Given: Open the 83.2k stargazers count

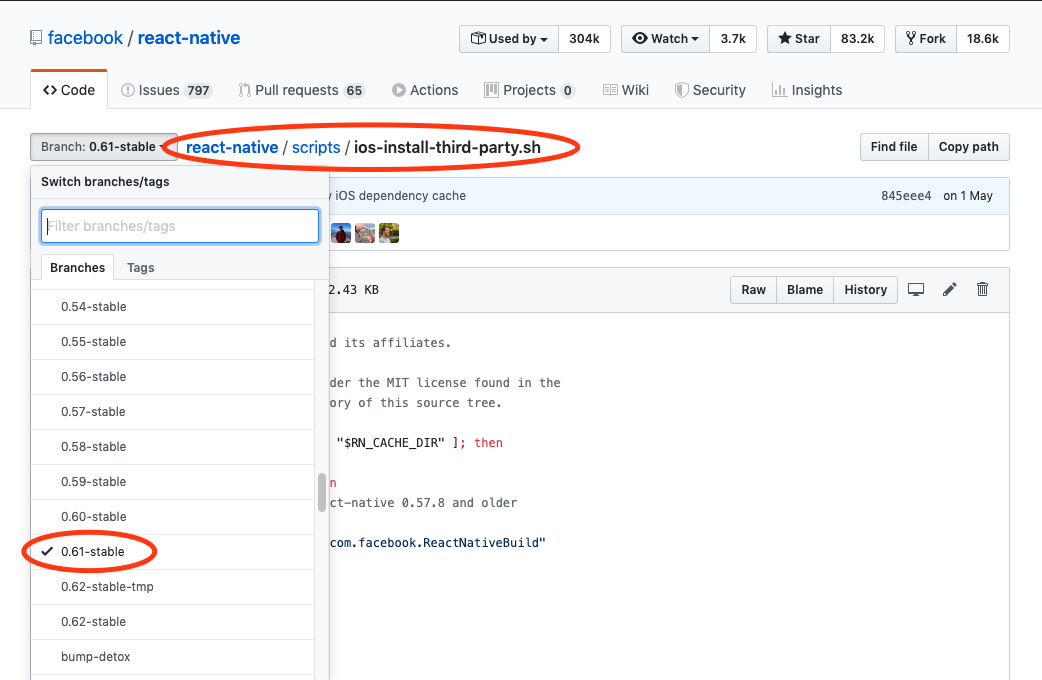Looking at the screenshot, I should [857, 39].
